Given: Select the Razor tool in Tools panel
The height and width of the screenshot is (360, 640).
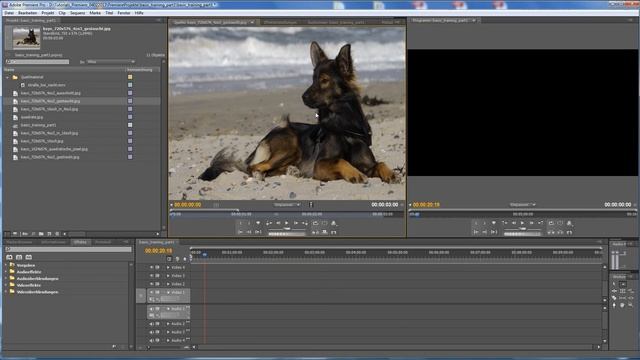Looking at the screenshot, I should click(614, 298).
